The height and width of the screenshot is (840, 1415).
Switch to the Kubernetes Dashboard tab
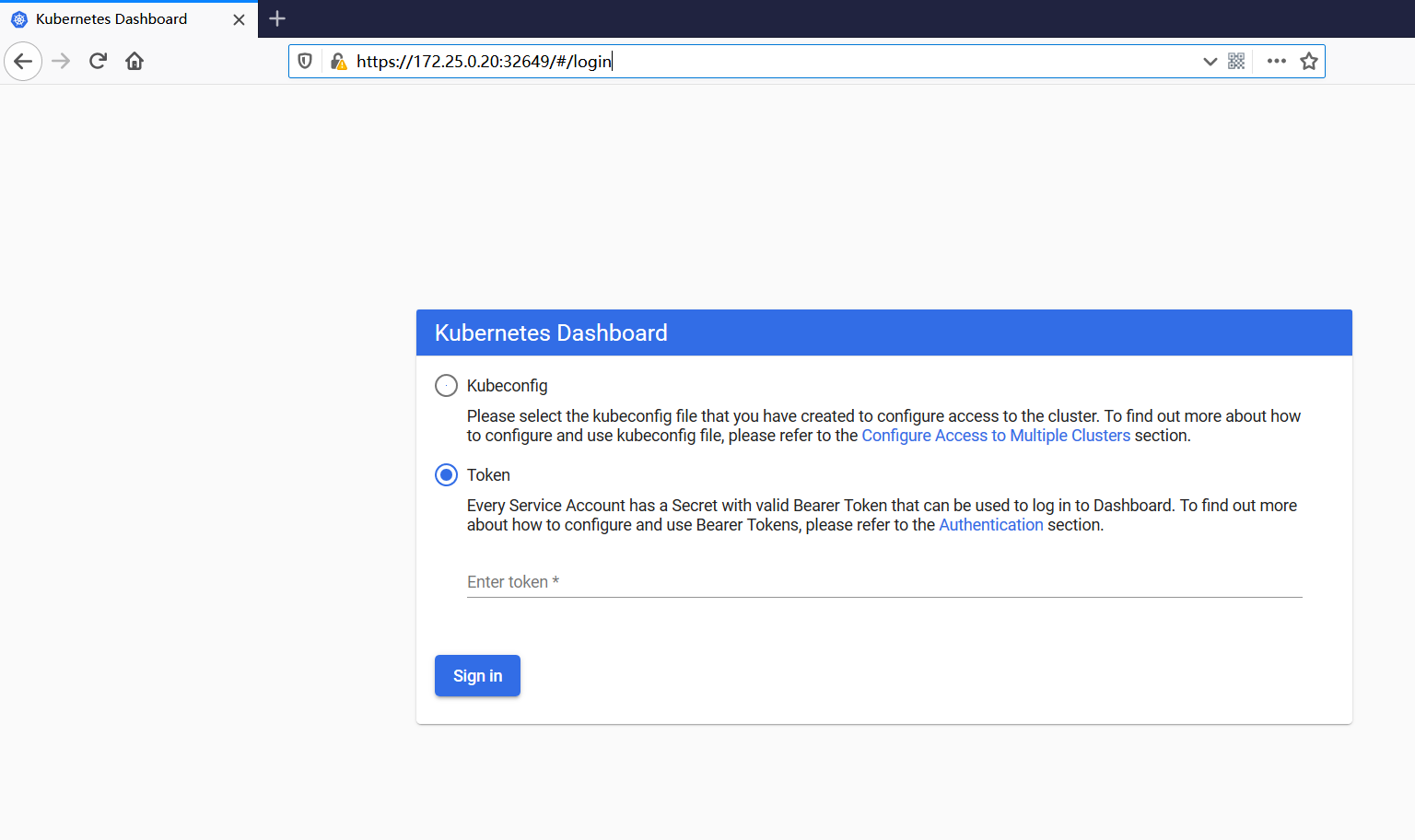click(x=129, y=19)
